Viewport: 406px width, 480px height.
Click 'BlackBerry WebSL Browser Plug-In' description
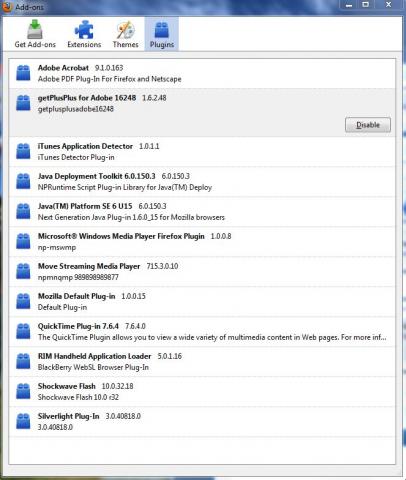(x=93, y=368)
